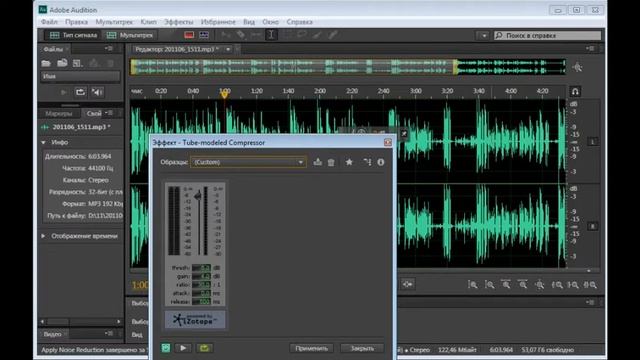Switch to the Маркеры tab
The width and height of the screenshot is (640, 360).
click(x=59, y=113)
